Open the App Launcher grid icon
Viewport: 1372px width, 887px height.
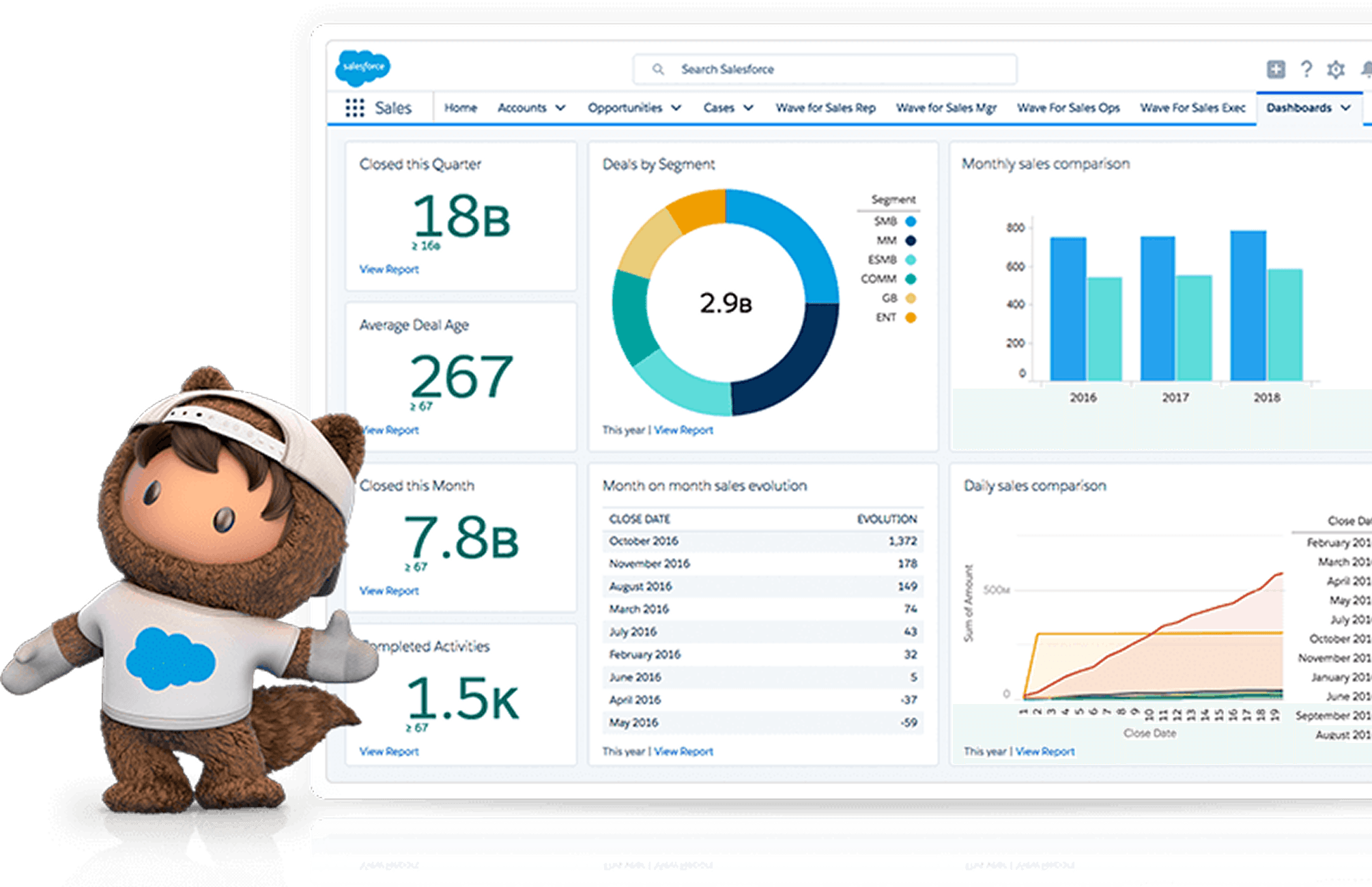[356, 108]
